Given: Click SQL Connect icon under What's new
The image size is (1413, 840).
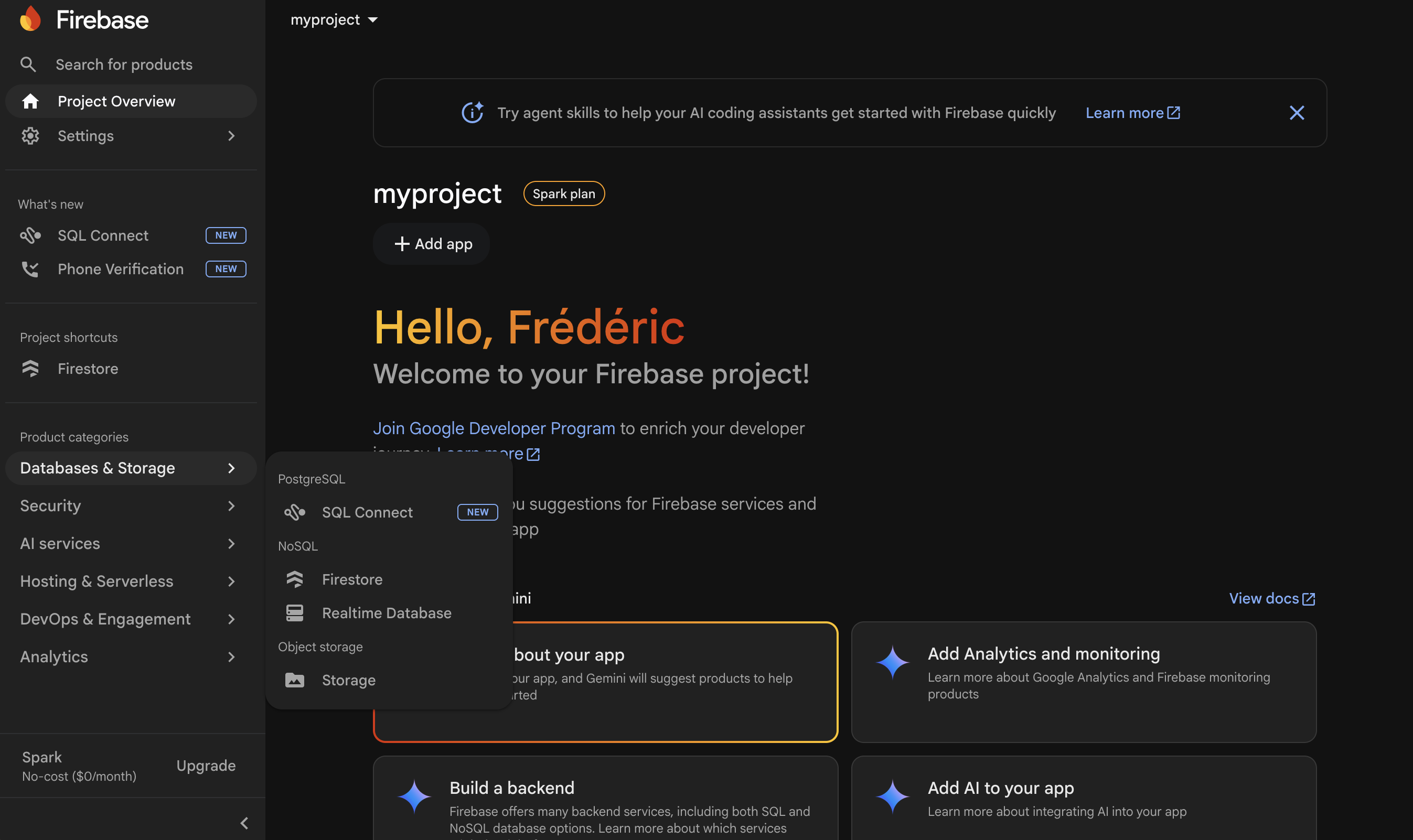Looking at the screenshot, I should coord(30,235).
